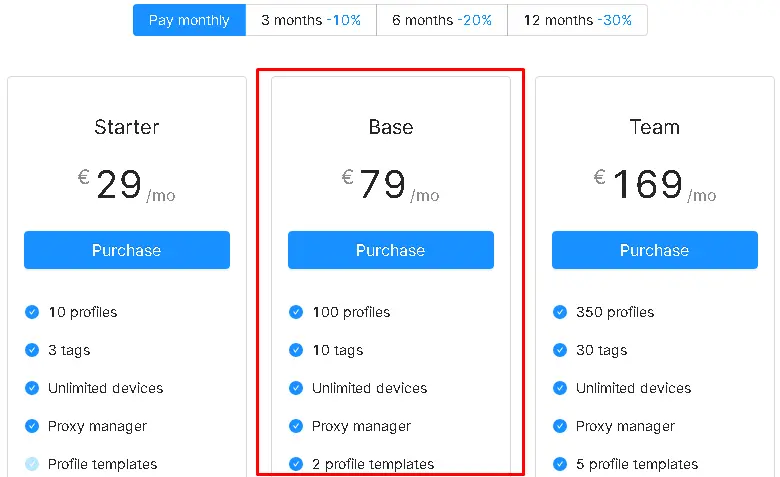This screenshot has width=780, height=477.
Task: Click the Base plan title
Action: coord(391,127)
